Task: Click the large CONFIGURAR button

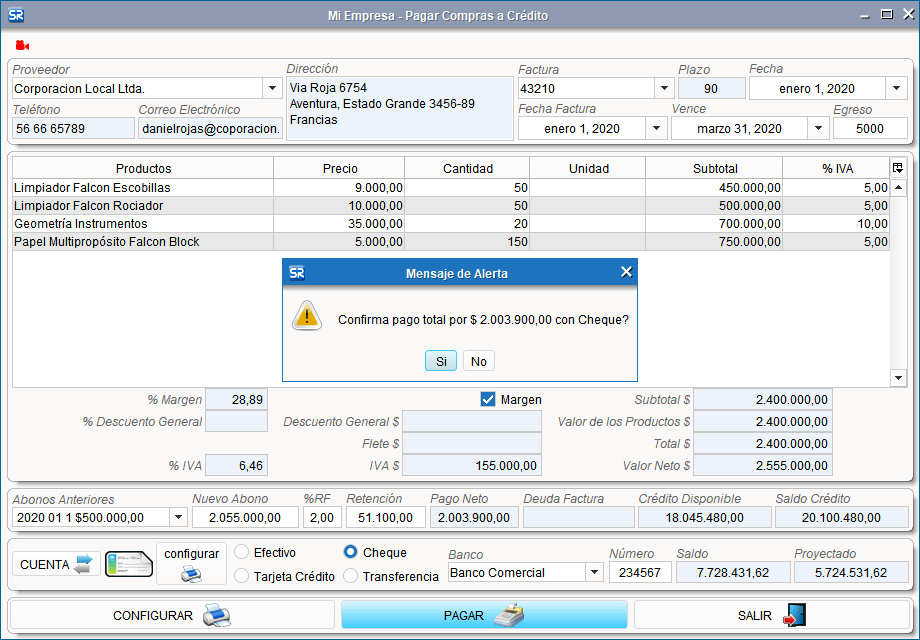Action: pos(172,615)
